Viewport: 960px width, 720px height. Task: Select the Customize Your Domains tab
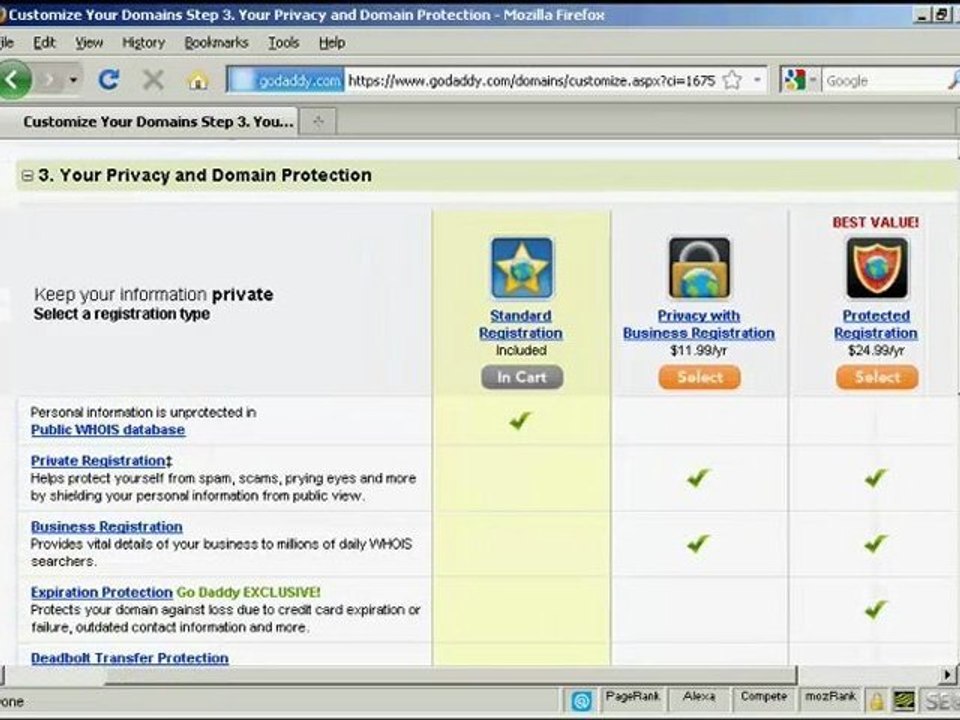click(158, 121)
